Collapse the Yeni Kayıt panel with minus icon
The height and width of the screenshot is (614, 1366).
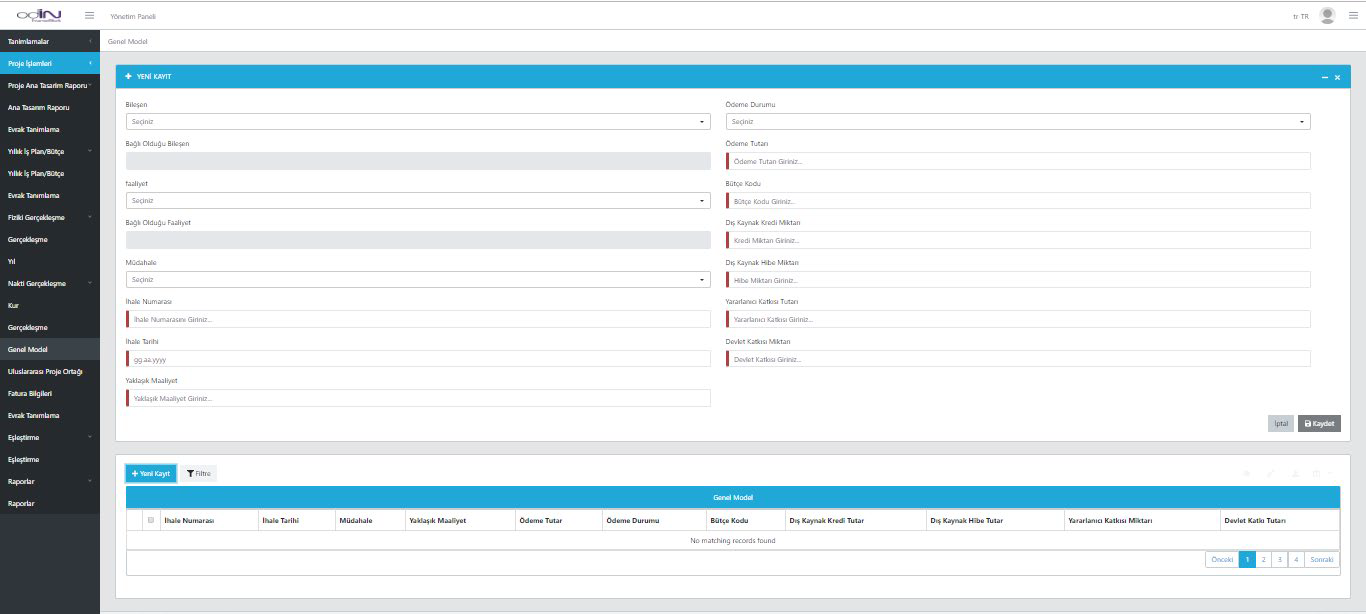tap(1324, 77)
